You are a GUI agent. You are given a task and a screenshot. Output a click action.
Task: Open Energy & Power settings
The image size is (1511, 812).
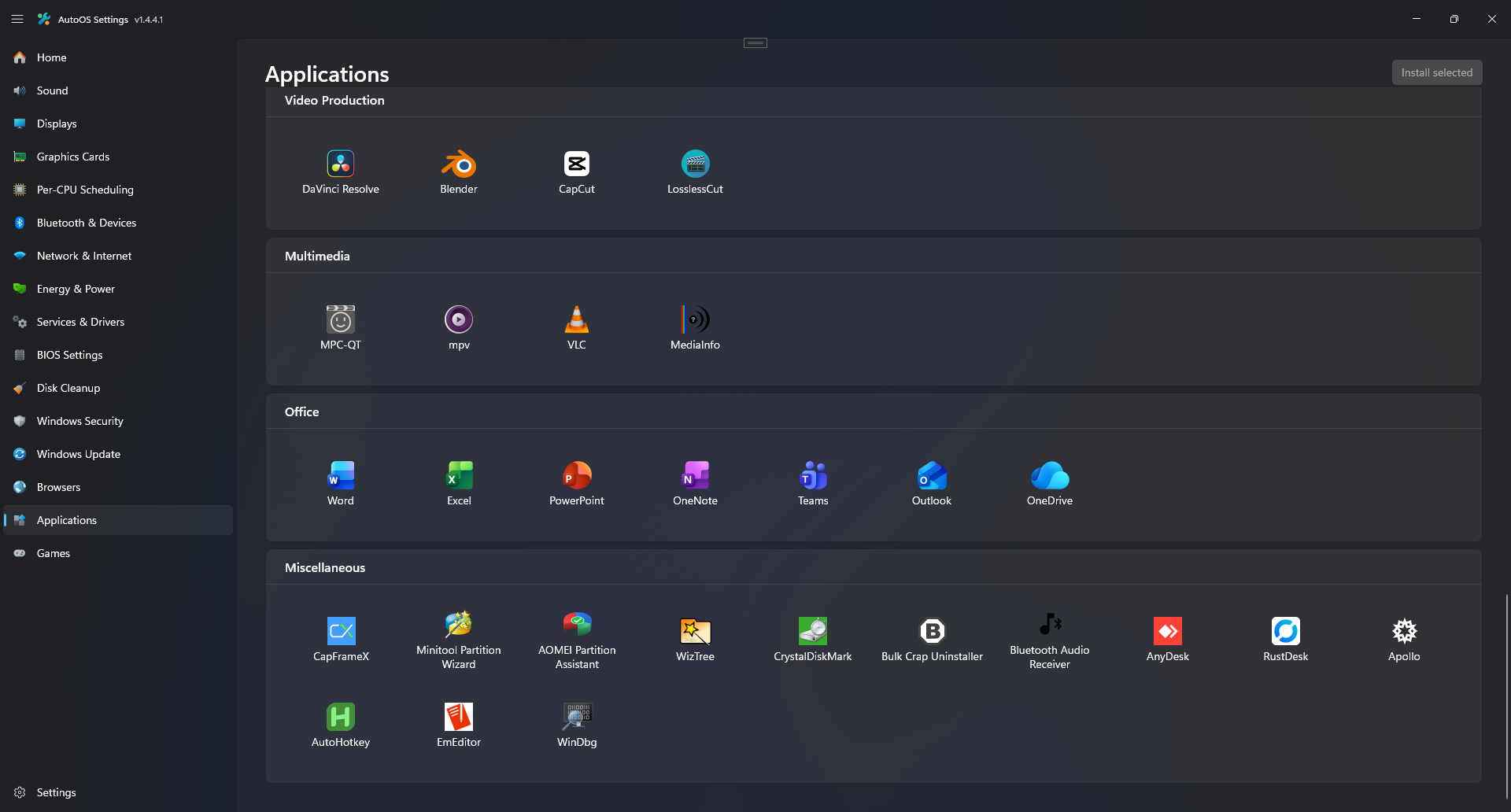point(118,289)
